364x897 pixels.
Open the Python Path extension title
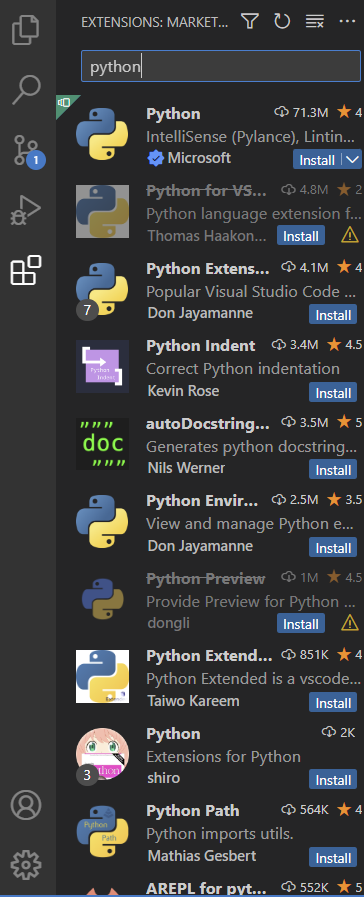click(193, 811)
